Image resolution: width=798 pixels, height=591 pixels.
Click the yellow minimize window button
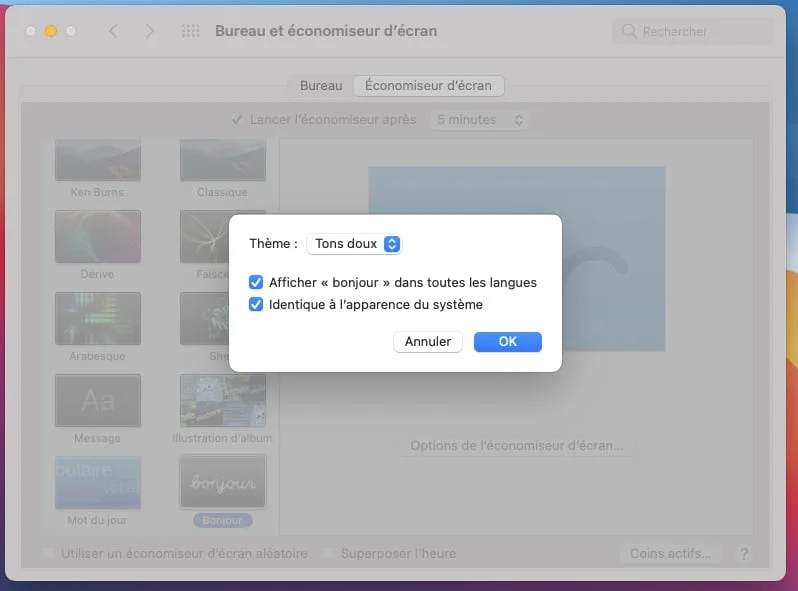click(x=51, y=31)
